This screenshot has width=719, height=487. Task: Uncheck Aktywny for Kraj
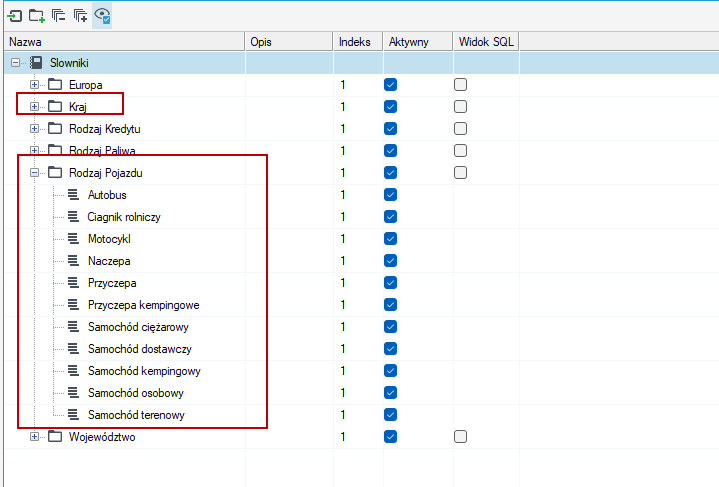390,106
